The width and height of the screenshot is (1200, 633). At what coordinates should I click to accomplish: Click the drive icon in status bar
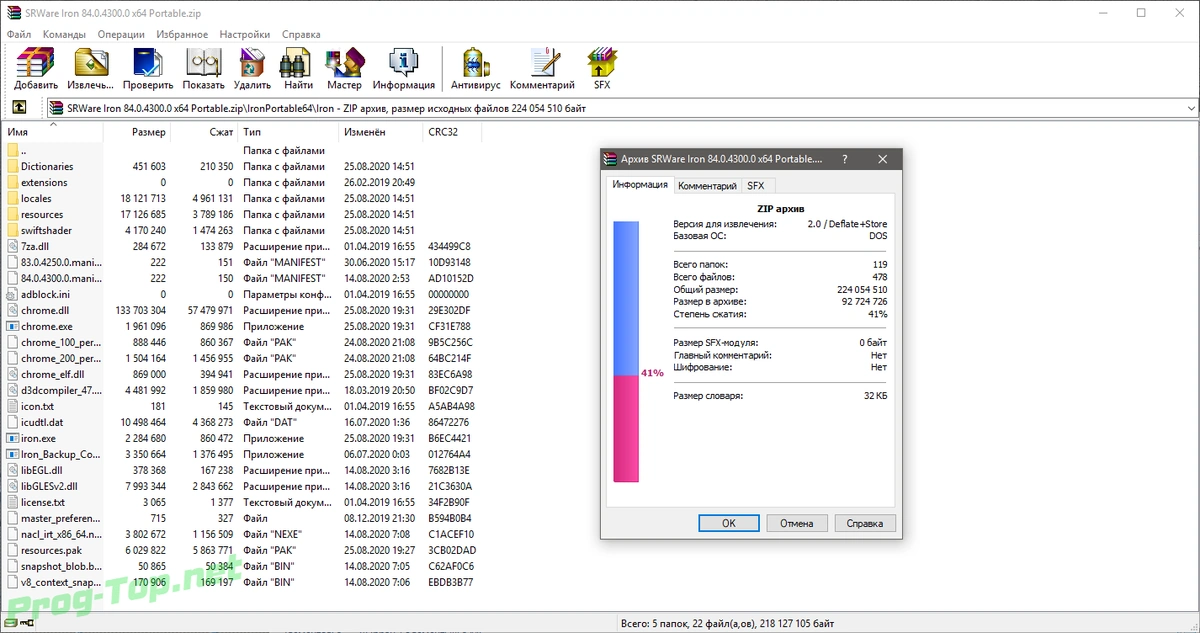tap(12, 624)
